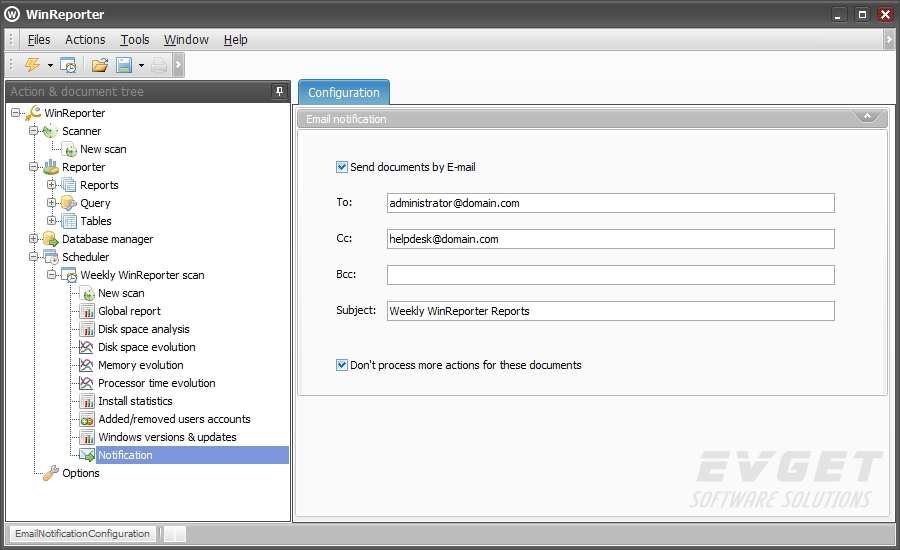This screenshot has width=900, height=550.
Task: Click the Scanner node icon
Action: pyautogui.click(x=51, y=131)
